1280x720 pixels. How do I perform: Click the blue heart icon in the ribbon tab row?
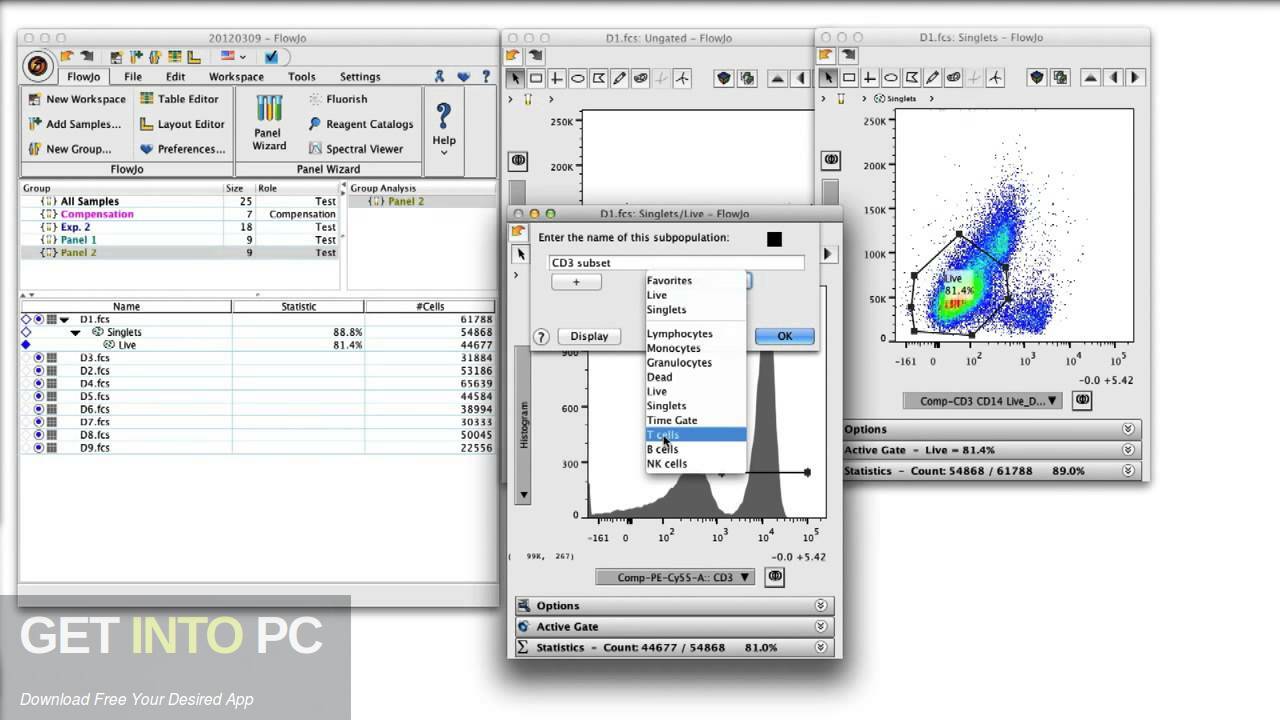[x=463, y=76]
